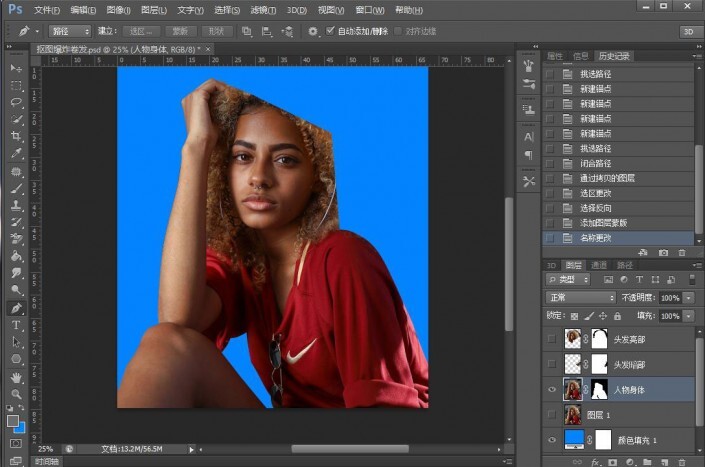Open the 滤镜 menu
Screen dimensions: 705x467
click(x=264, y=9)
